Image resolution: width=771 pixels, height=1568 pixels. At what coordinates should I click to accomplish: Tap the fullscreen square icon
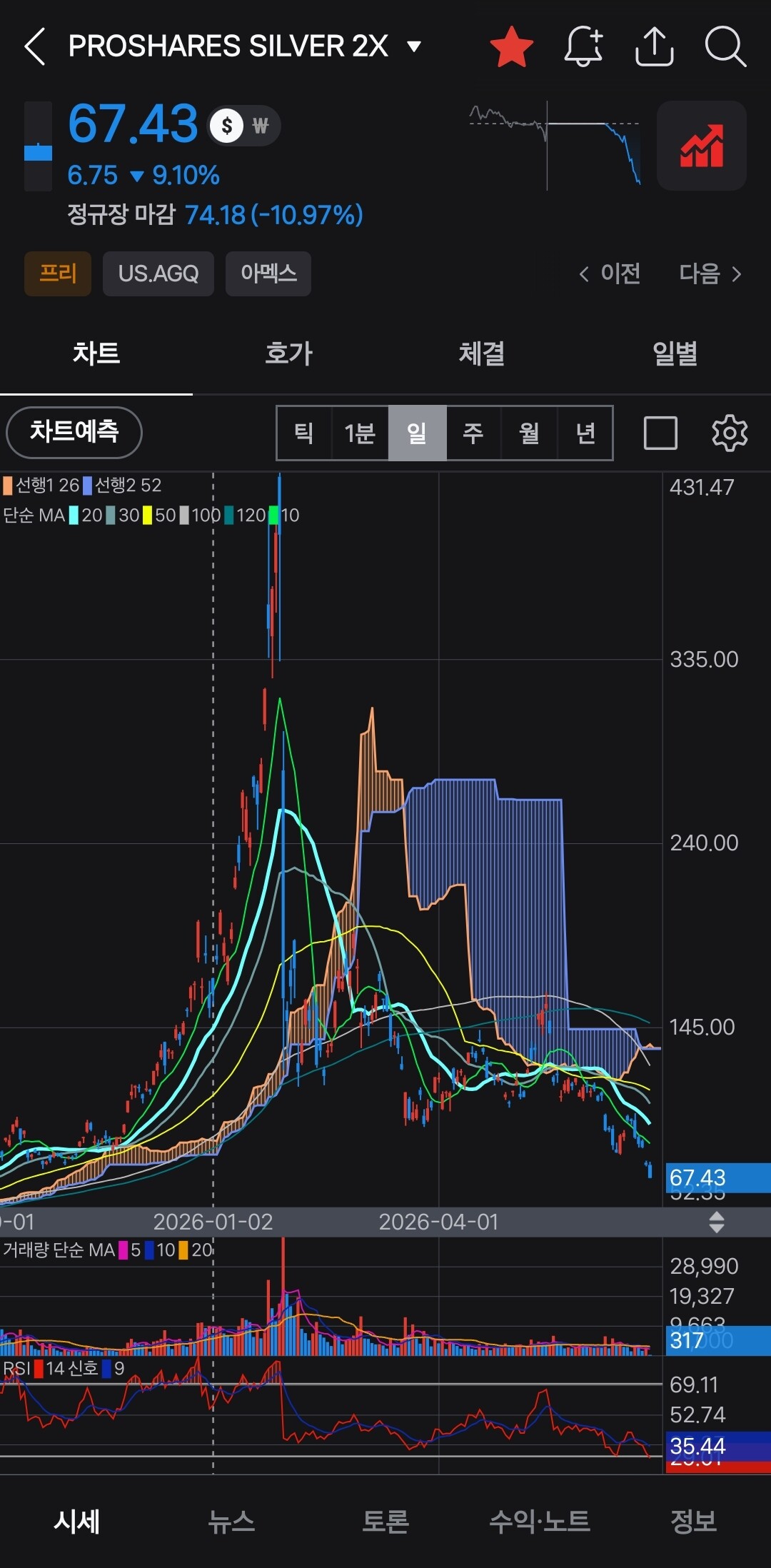click(x=660, y=433)
